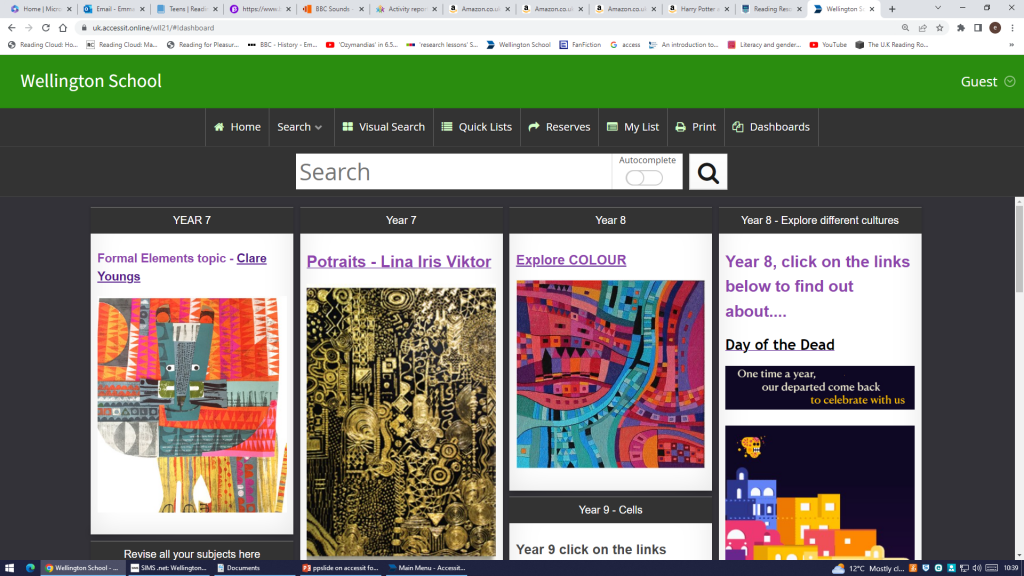Screen dimensions: 1024x576
Task: Open the Dashboards menu item
Action: (771, 127)
